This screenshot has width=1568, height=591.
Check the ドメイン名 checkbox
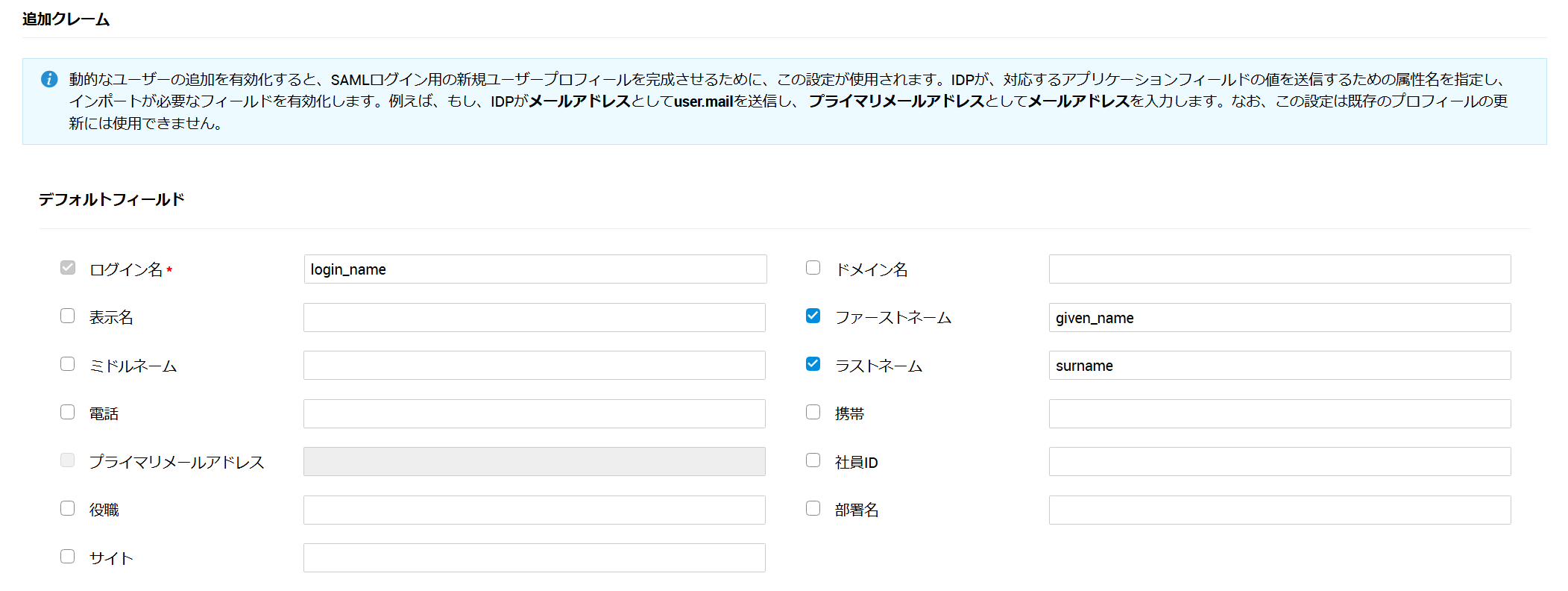point(813,268)
